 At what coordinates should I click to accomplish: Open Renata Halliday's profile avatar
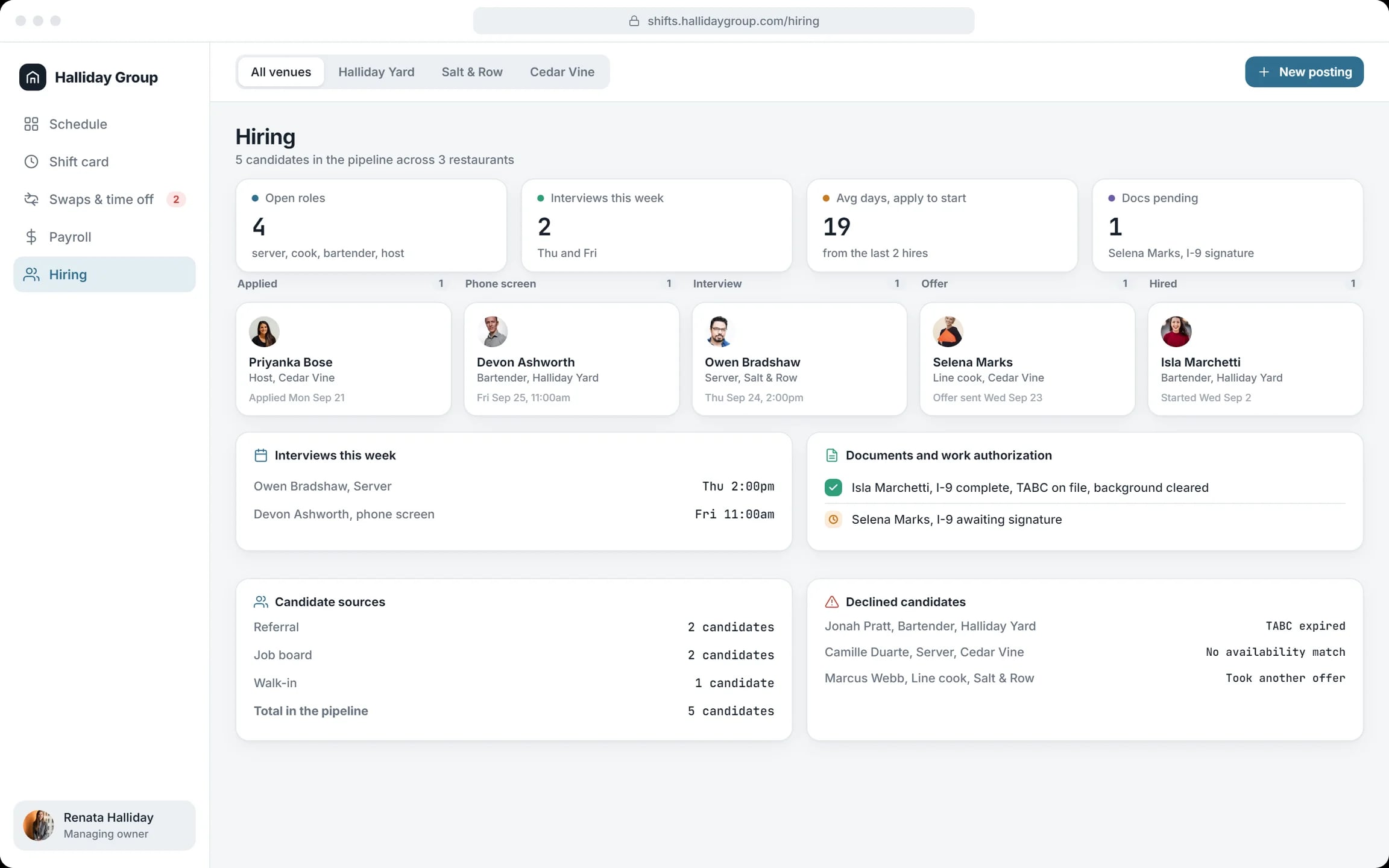tap(39, 825)
